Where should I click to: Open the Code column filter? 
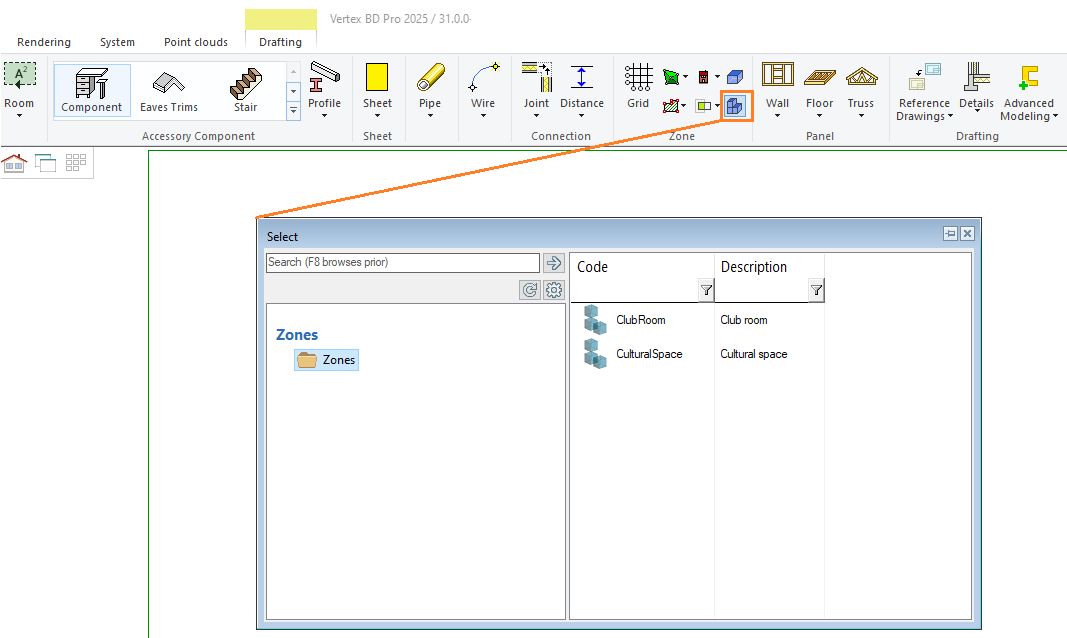(706, 290)
